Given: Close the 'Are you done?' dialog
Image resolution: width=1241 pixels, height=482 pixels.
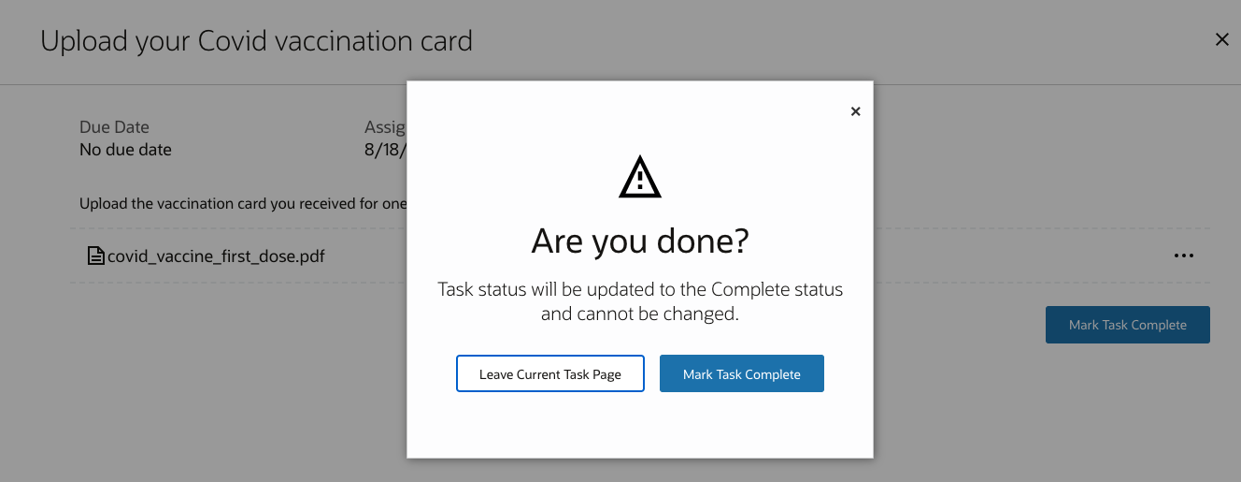Looking at the screenshot, I should pyautogui.click(x=855, y=112).
